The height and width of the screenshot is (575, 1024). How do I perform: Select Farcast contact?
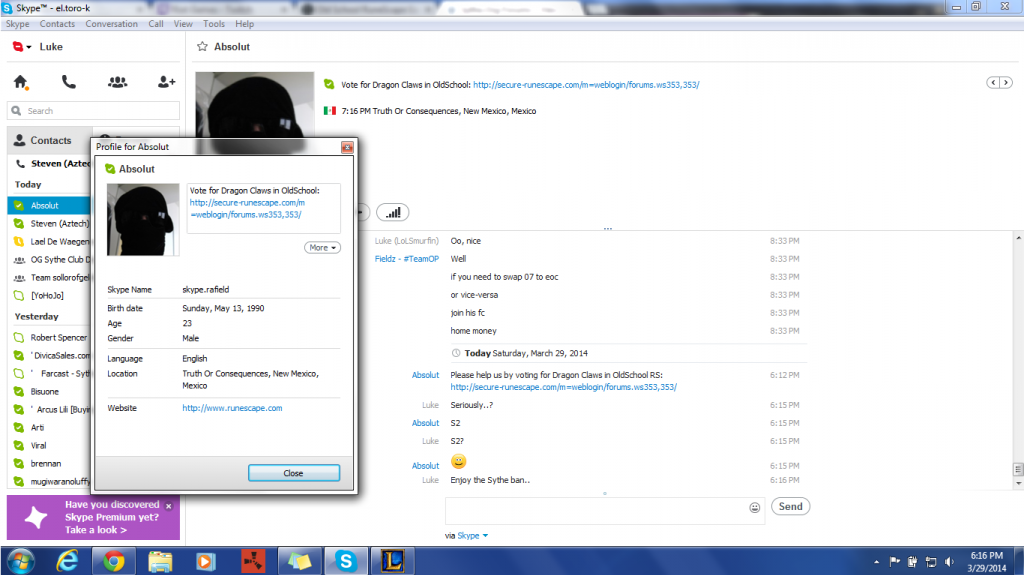tap(50, 373)
